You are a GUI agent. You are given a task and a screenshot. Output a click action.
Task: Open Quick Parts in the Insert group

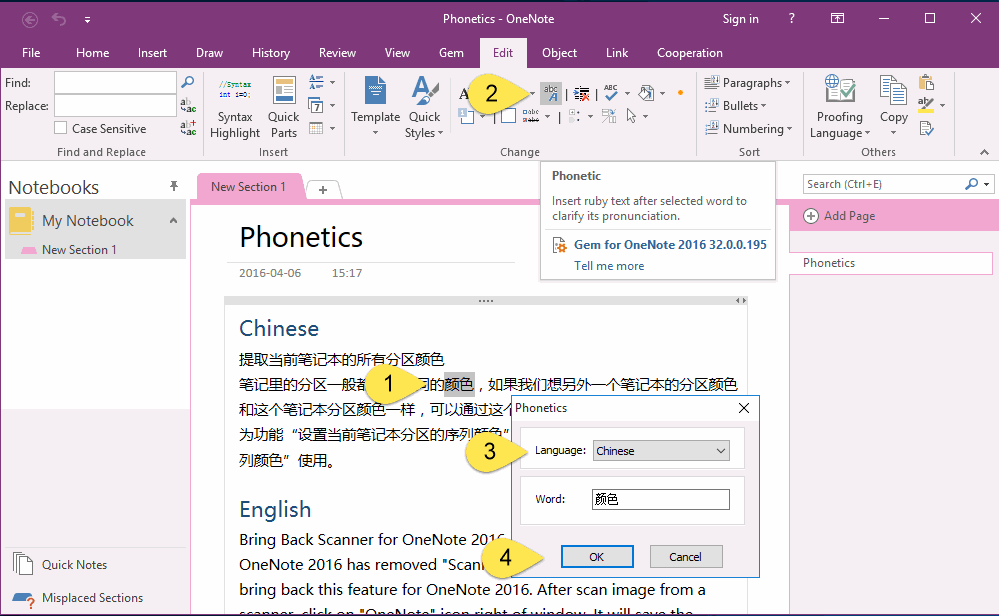[x=283, y=105]
